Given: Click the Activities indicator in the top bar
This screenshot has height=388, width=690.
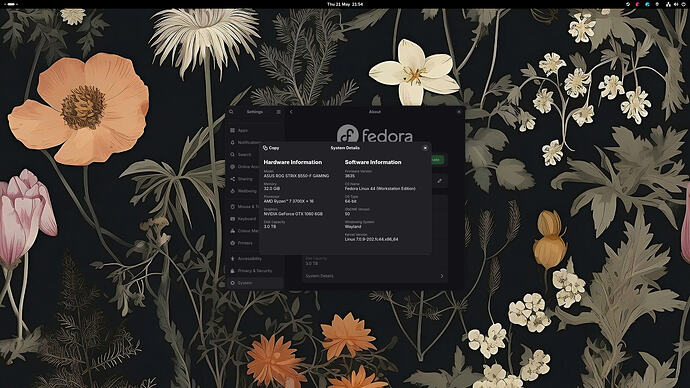Looking at the screenshot, I should [11, 4].
